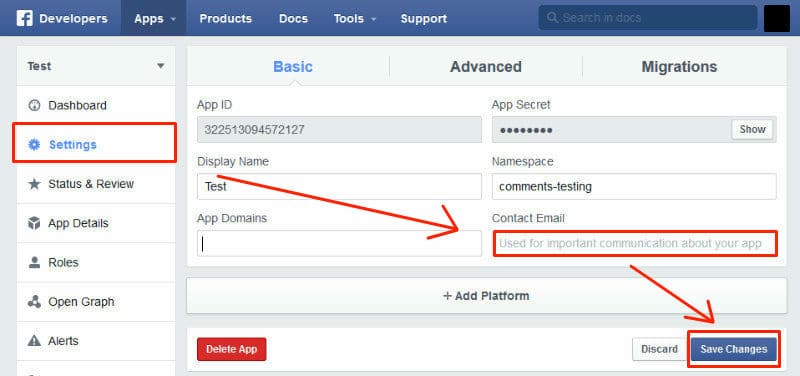
Task: Open Support in top navigation
Action: (423, 18)
